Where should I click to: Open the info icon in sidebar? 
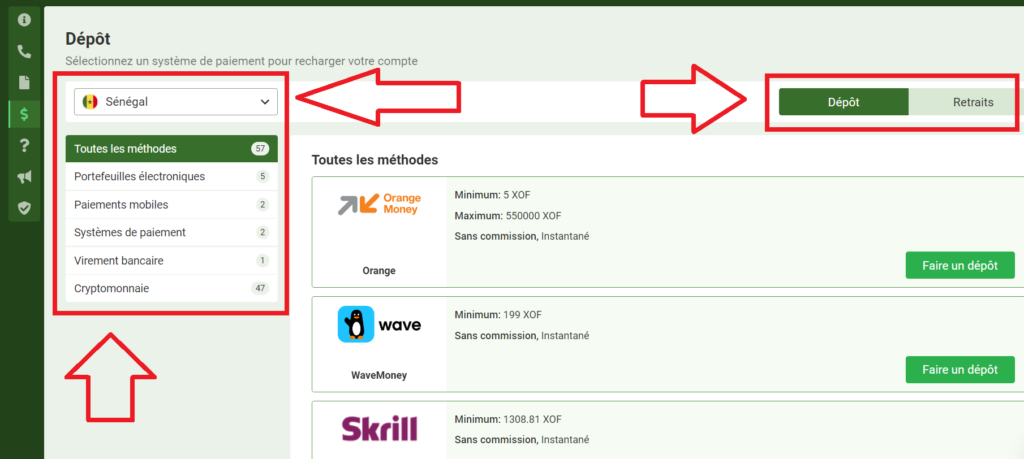click(x=24, y=20)
